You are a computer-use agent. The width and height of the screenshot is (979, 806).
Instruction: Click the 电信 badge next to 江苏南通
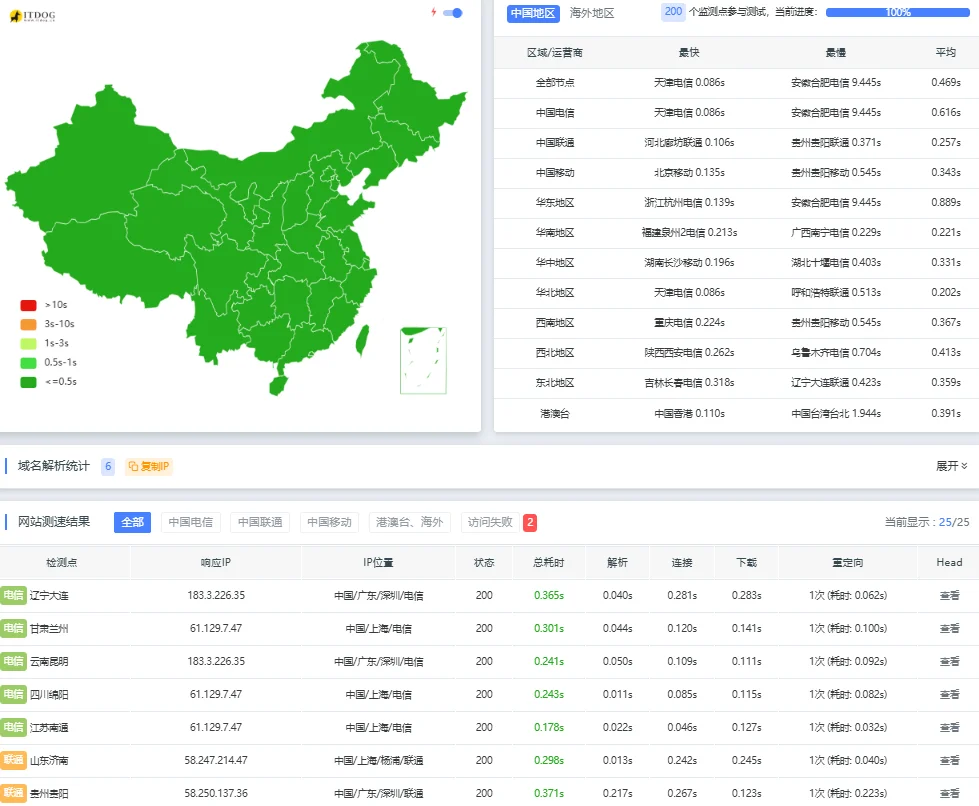coord(12,729)
